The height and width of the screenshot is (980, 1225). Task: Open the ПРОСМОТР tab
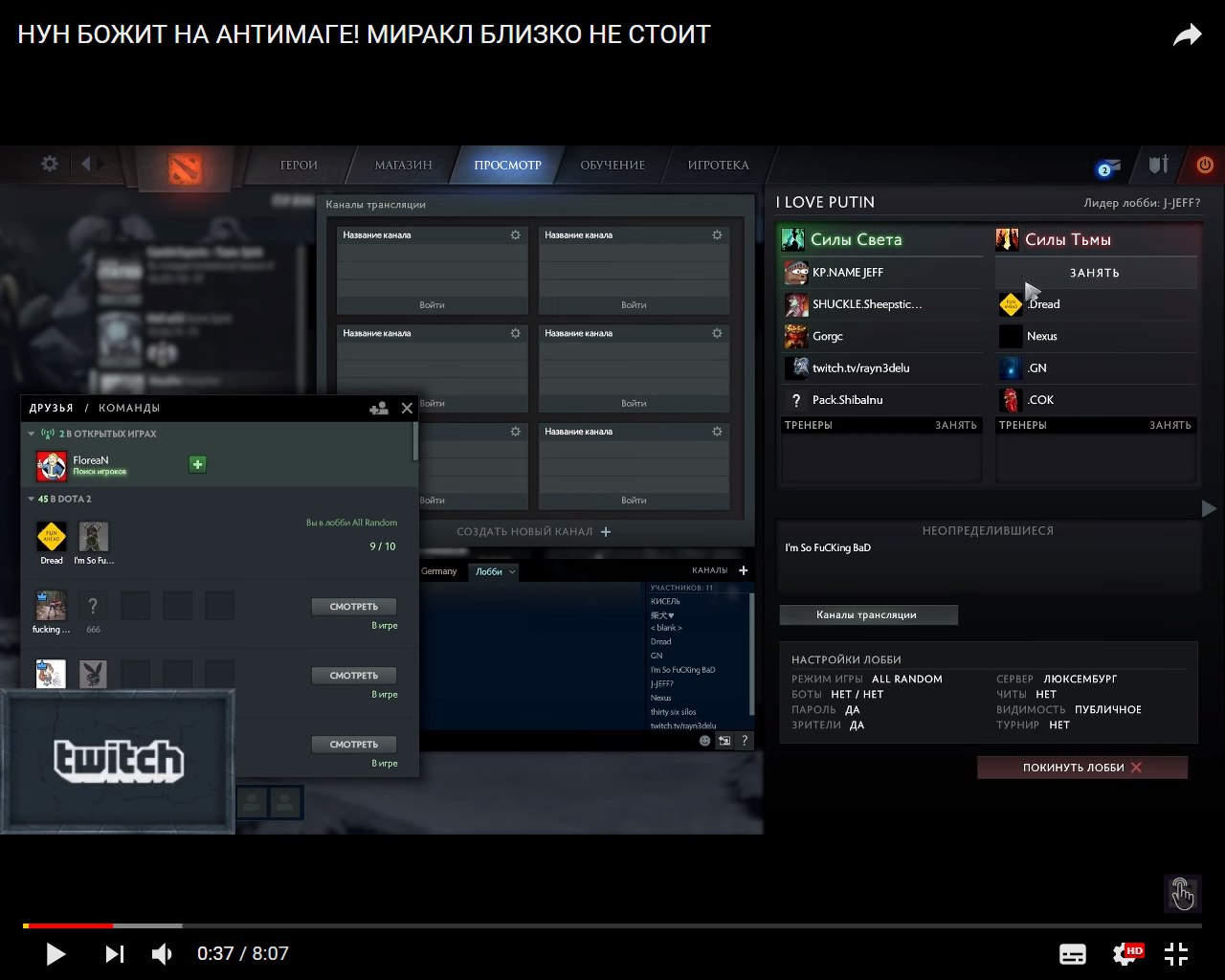[507, 165]
